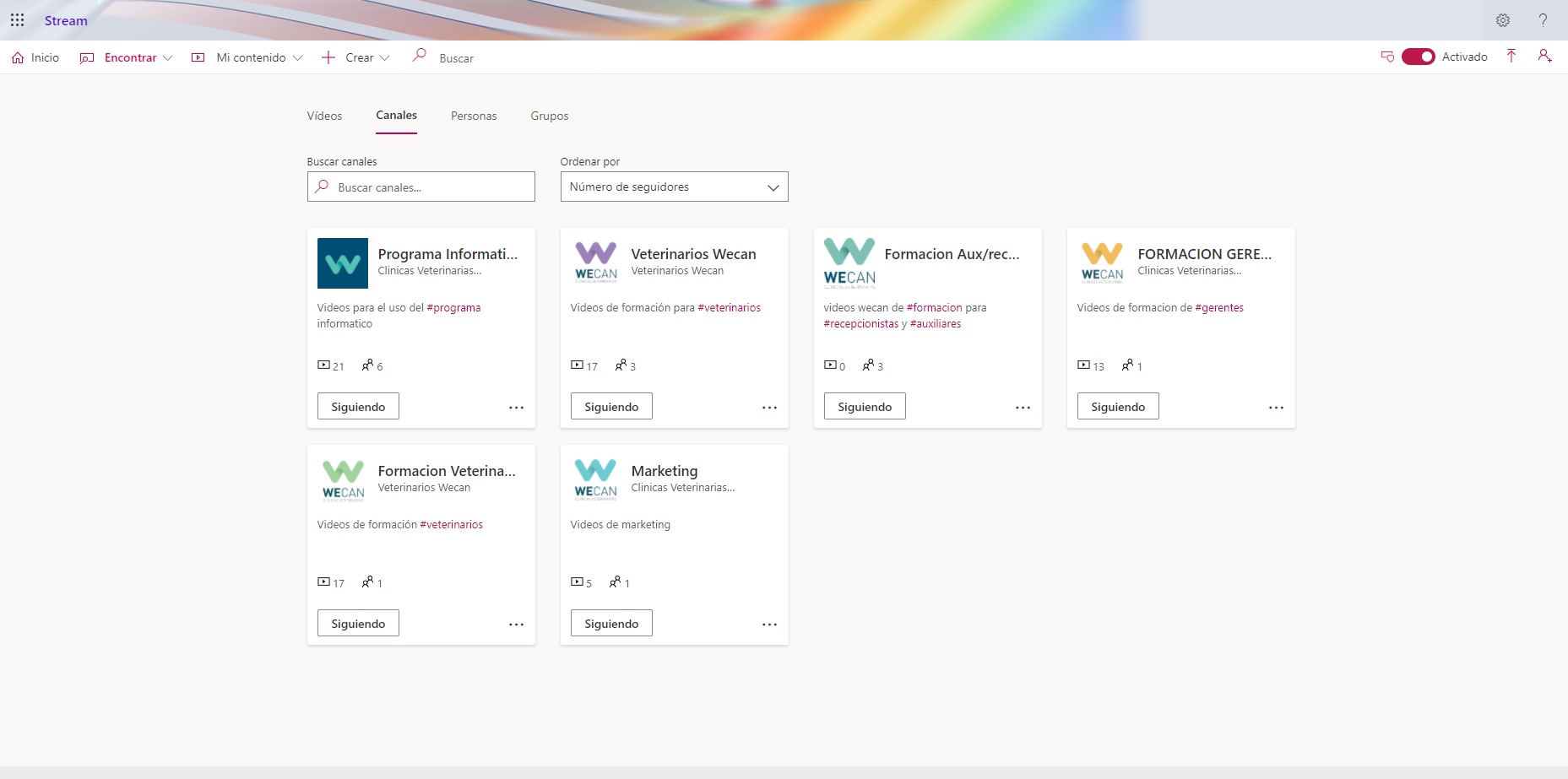The height and width of the screenshot is (779, 1568).
Task: Click the Formacion Aux/rec... teal logo
Action: pyautogui.click(x=849, y=263)
